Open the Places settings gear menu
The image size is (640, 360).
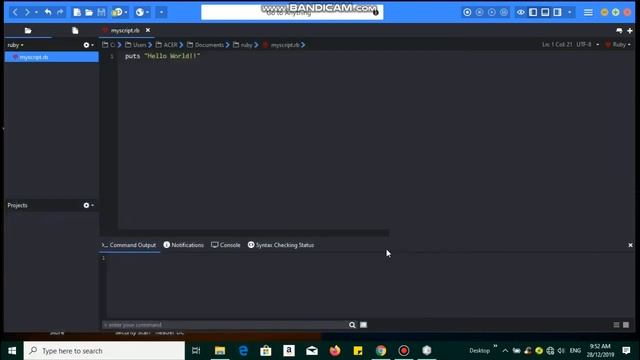click(89, 45)
